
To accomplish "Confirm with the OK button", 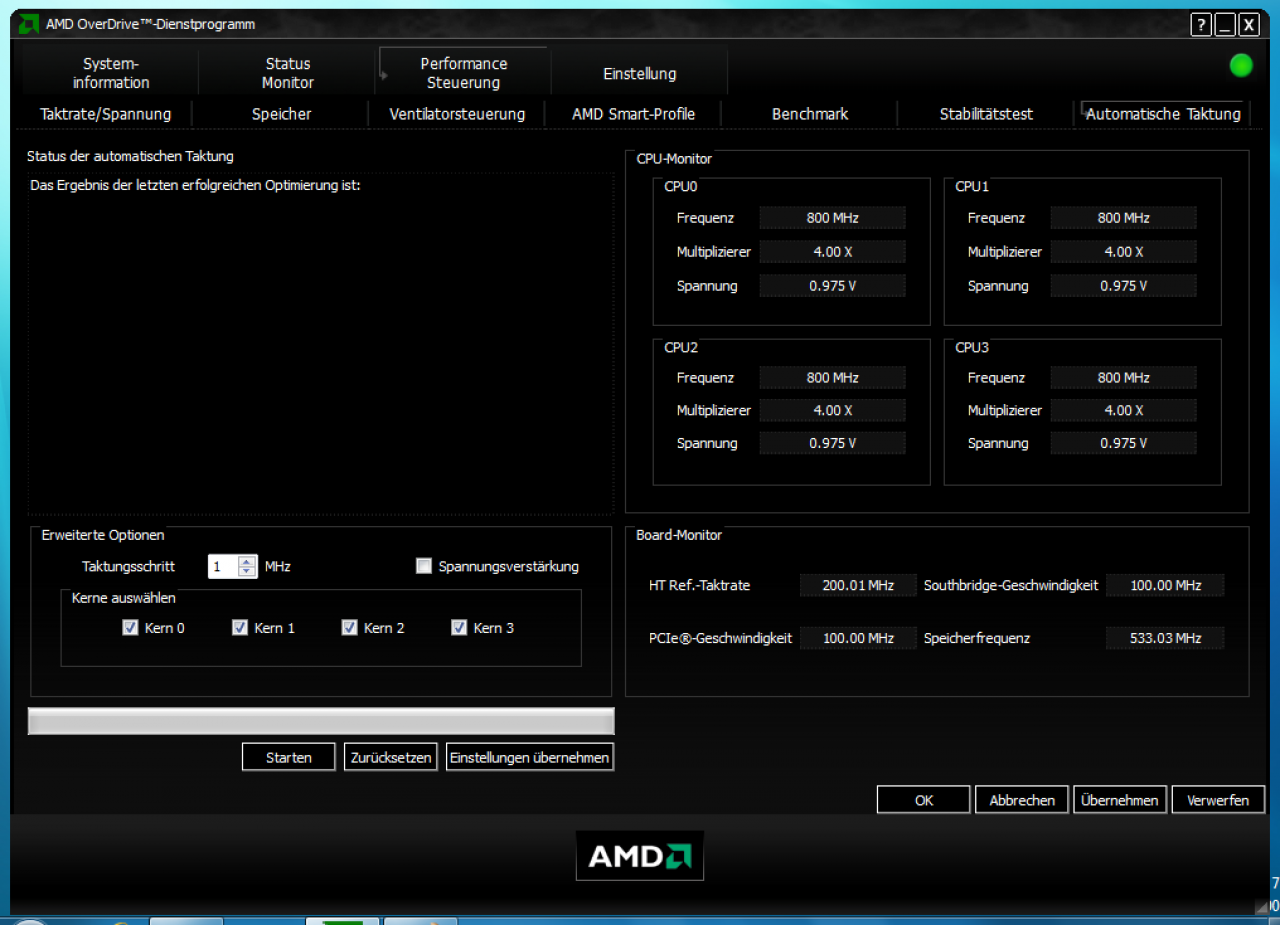I will point(924,800).
